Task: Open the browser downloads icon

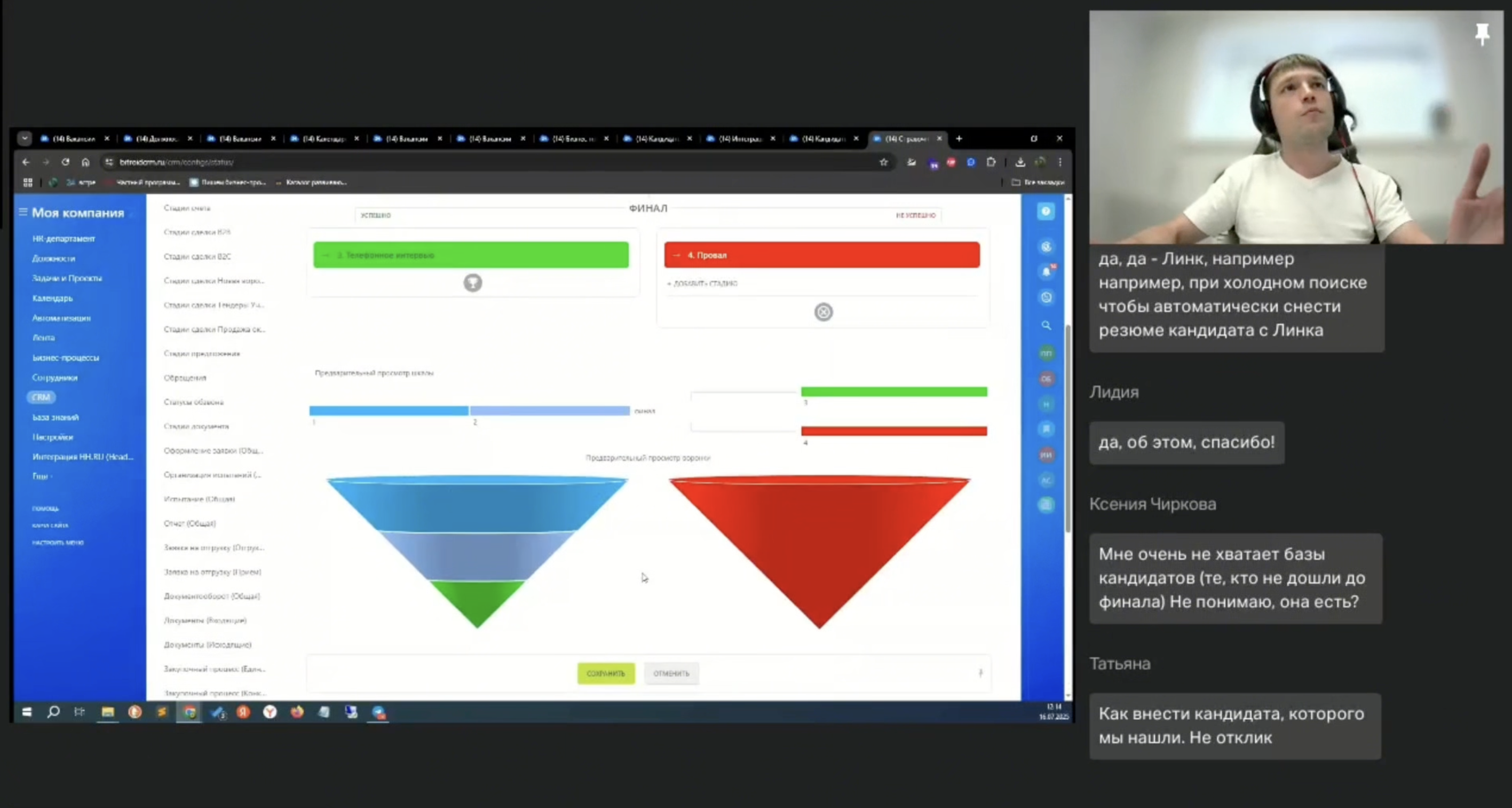Action: pos(1020,162)
